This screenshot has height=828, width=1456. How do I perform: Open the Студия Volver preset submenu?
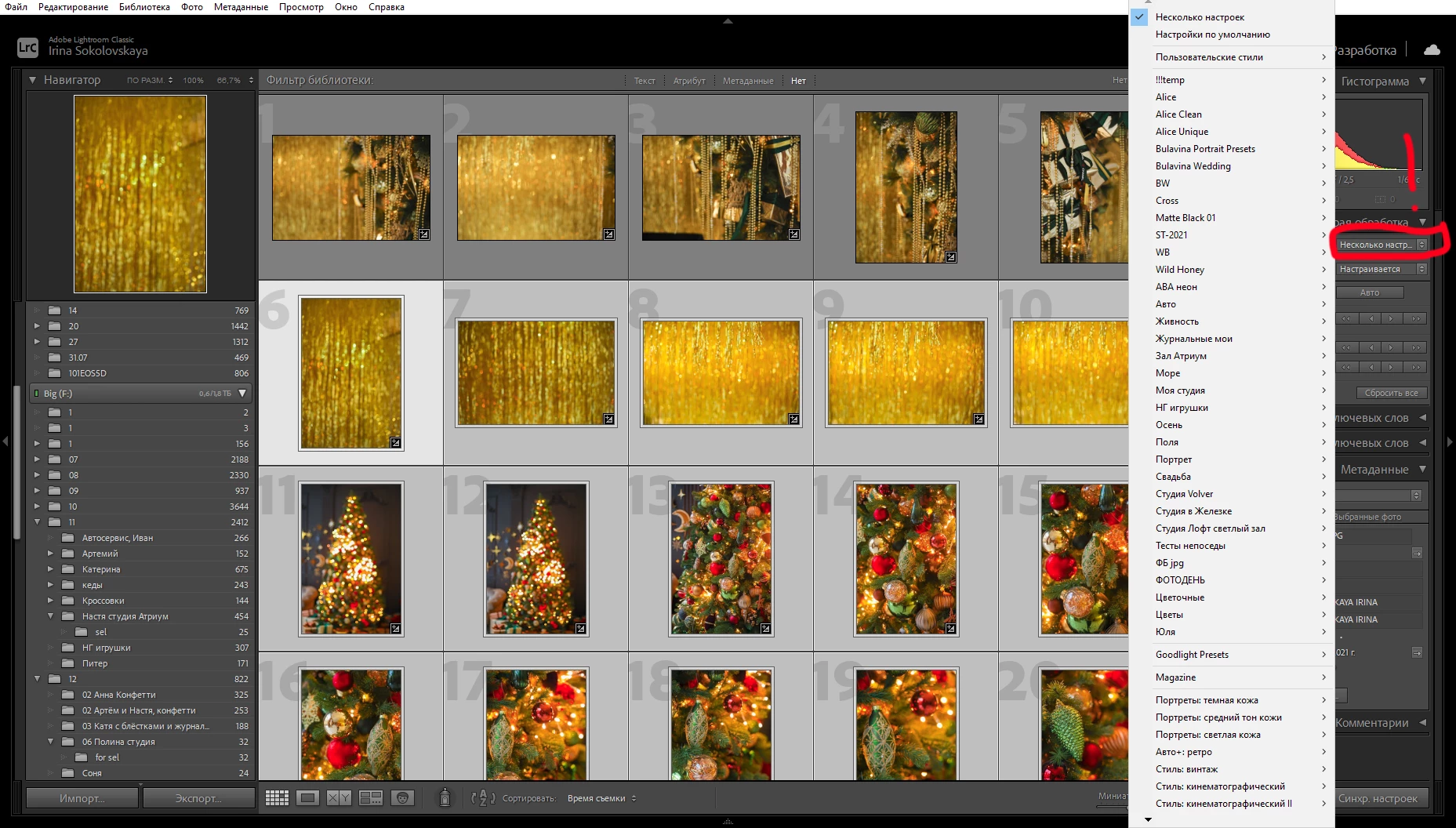tap(1232, 494)
